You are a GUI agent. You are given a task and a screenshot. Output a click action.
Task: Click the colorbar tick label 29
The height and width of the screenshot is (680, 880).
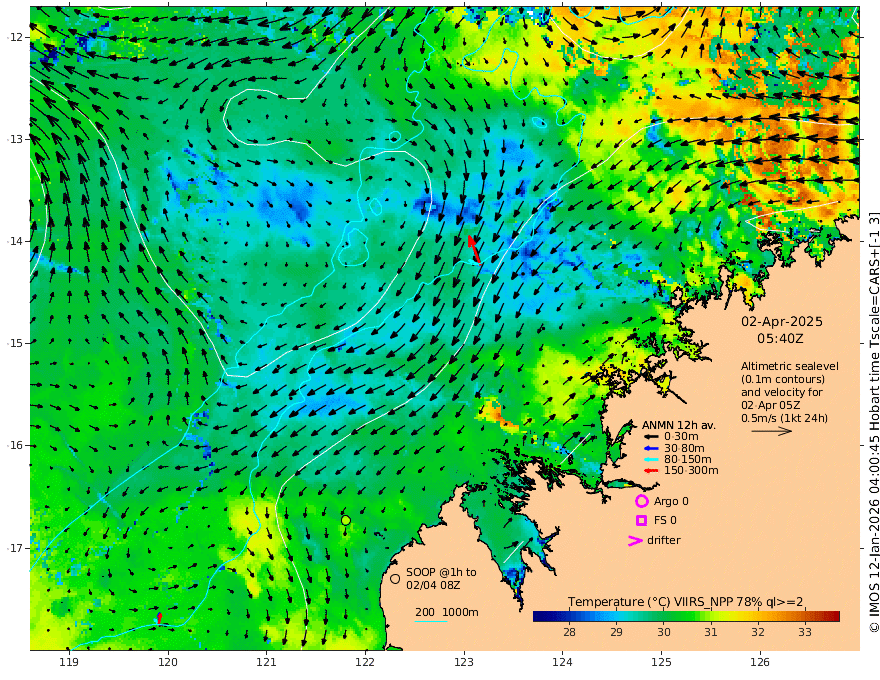click(617, 632)
